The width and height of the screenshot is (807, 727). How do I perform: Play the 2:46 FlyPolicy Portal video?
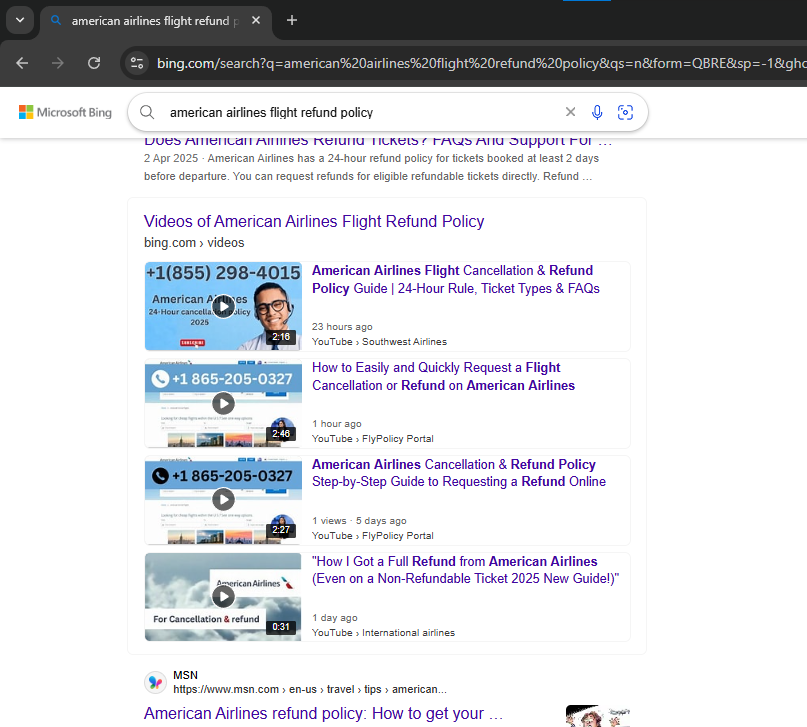click(x=223, y=402)
